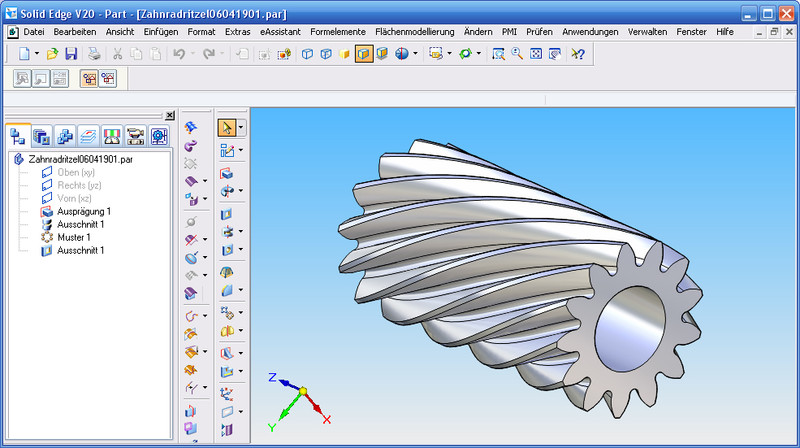Open an existing file via folder icon

point(52,53)
